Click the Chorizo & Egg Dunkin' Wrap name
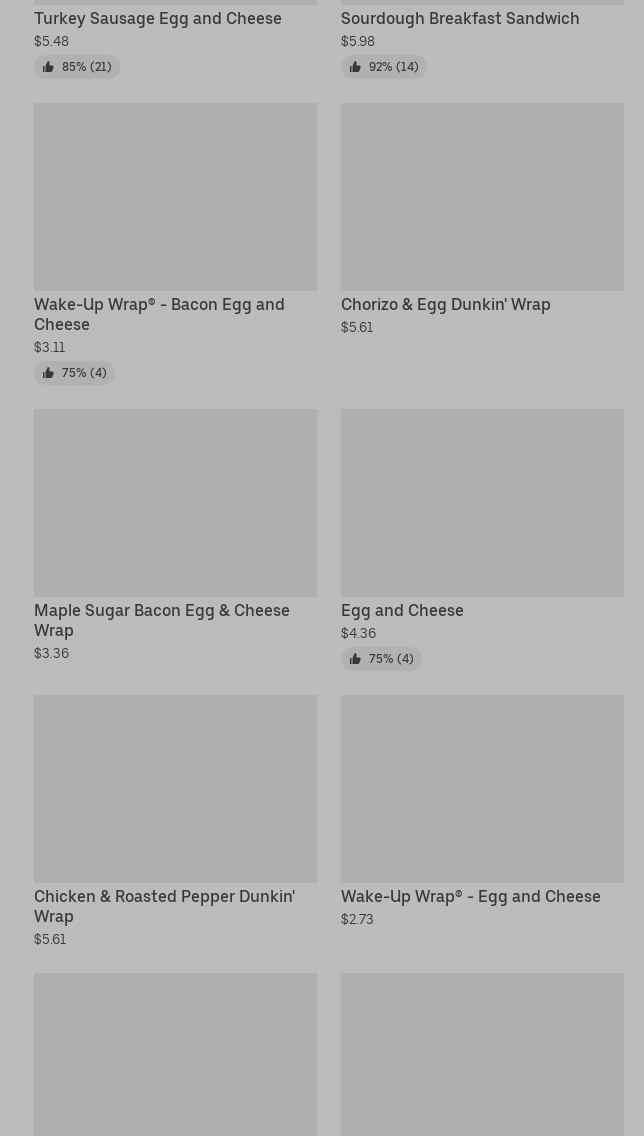Viewport: 644px width, 1136px height. coord(446,304)
